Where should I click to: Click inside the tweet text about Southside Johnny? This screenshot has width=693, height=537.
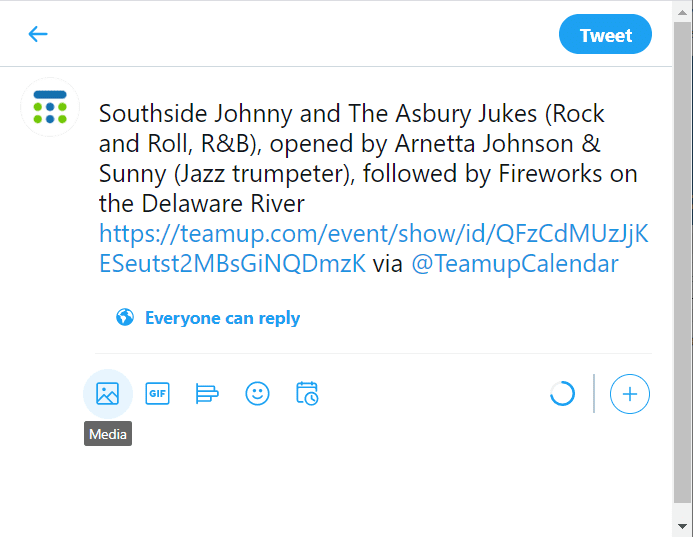(350, 144)
